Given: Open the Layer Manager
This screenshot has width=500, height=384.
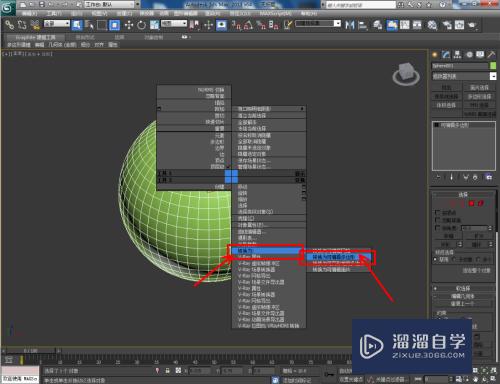Looking at the screenshot, I should [x=377, y=25].
